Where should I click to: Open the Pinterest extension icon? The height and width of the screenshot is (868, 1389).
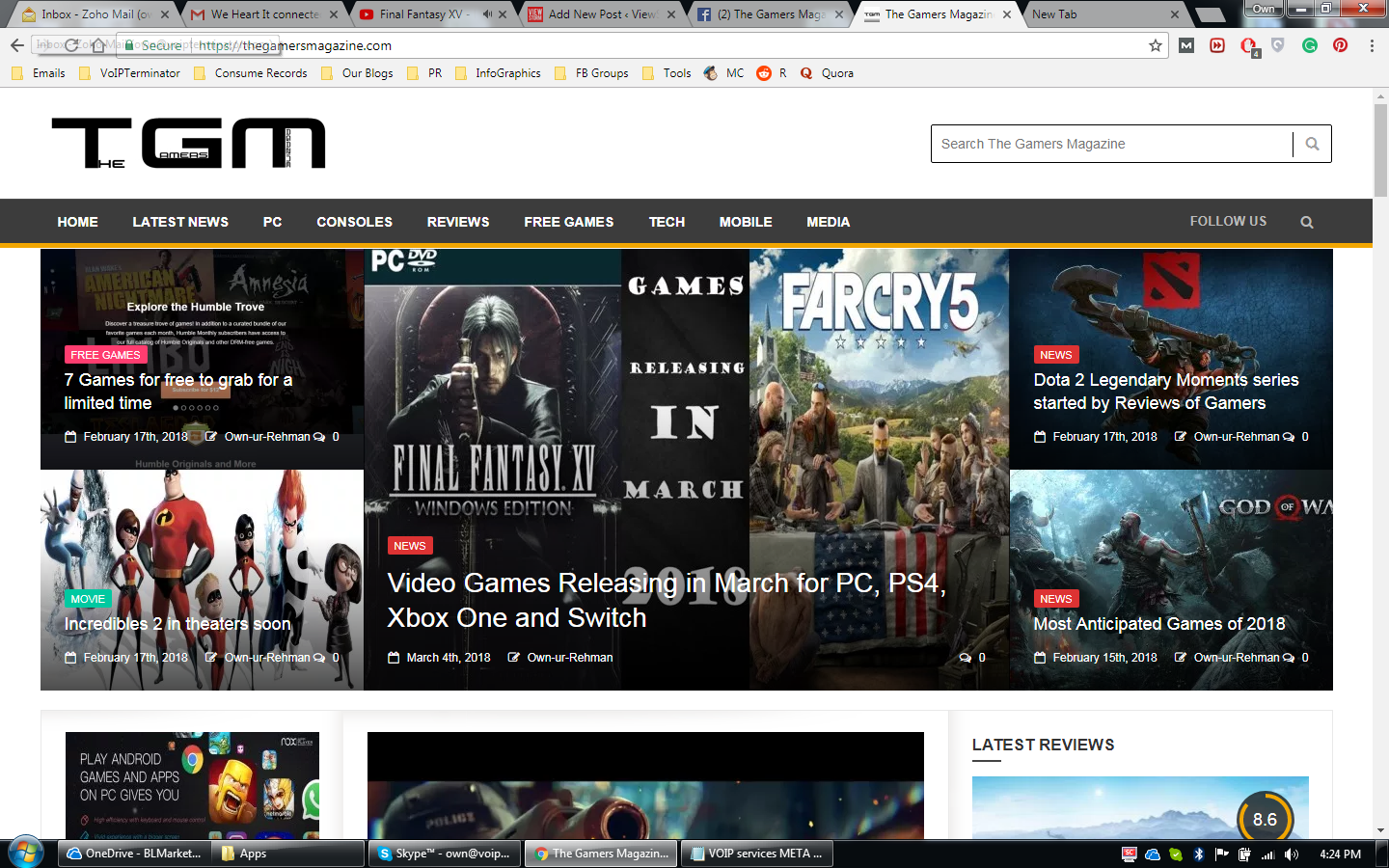pos(1340,45)
